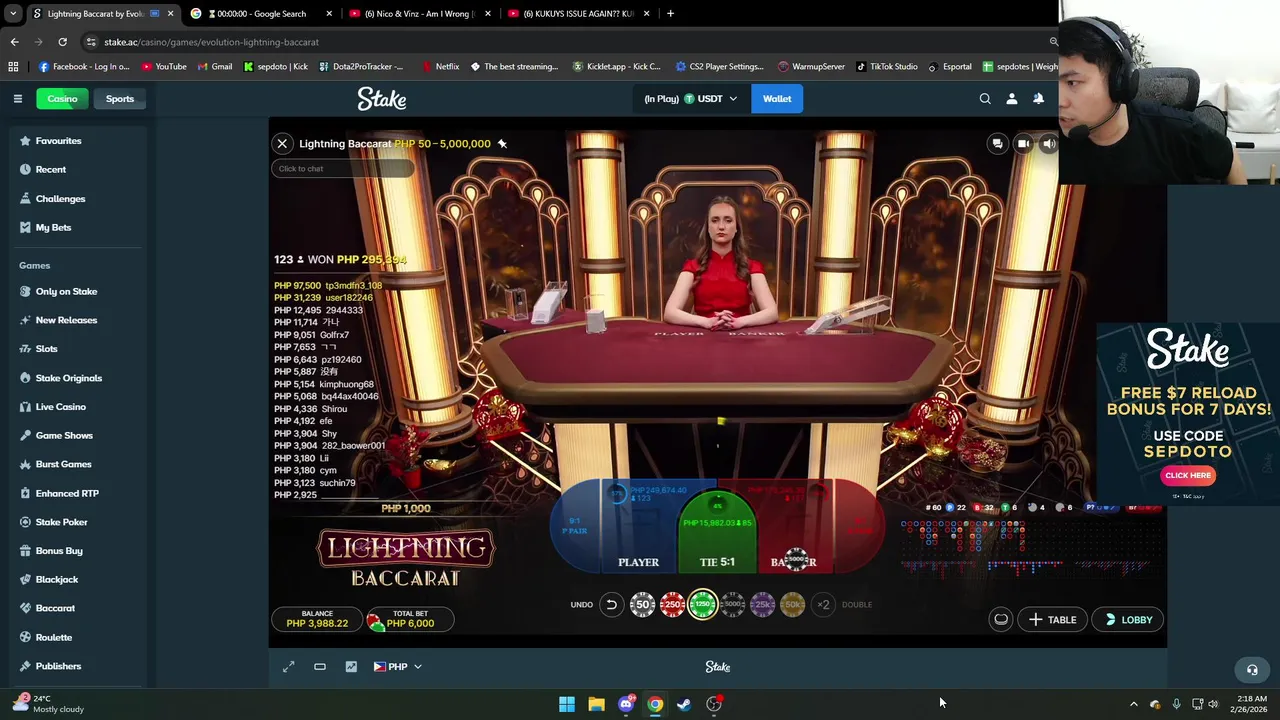1280x720 pixels.
Task: Click the chat input field
Action: pyautogui.click(x=342, y=169)
